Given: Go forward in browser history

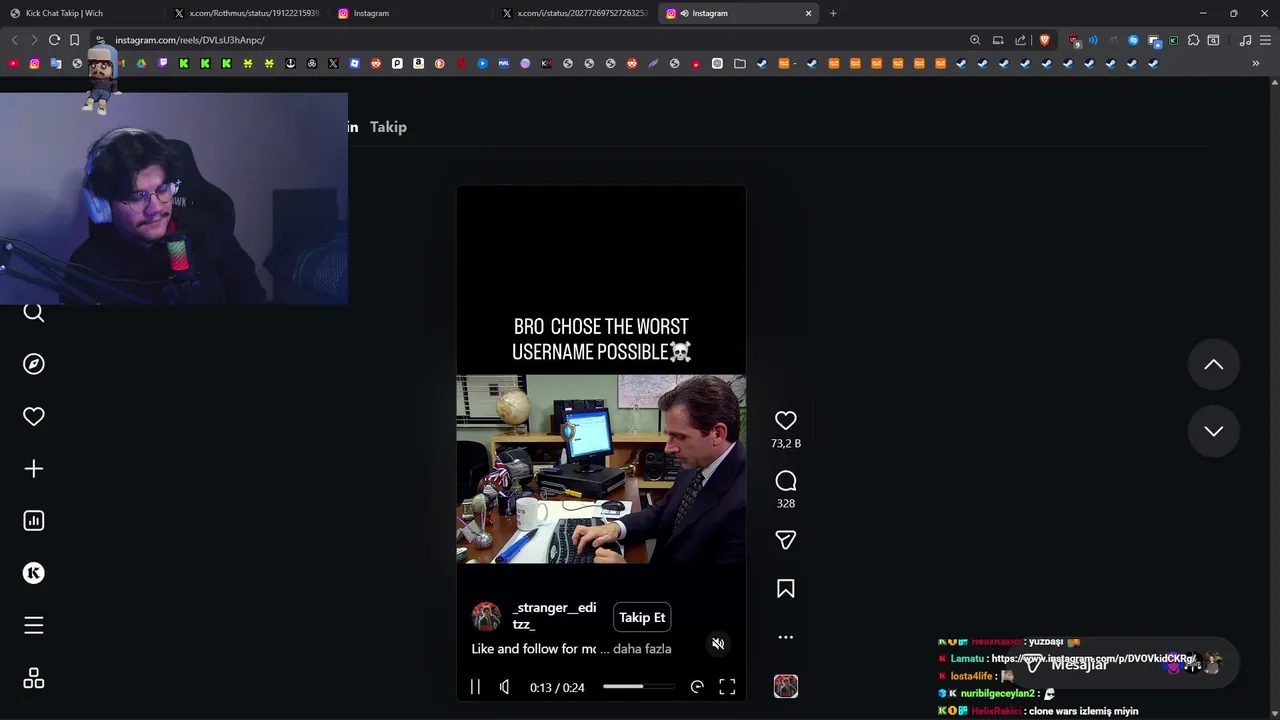Looking at the screenshot, I should [x=33, y=40].
